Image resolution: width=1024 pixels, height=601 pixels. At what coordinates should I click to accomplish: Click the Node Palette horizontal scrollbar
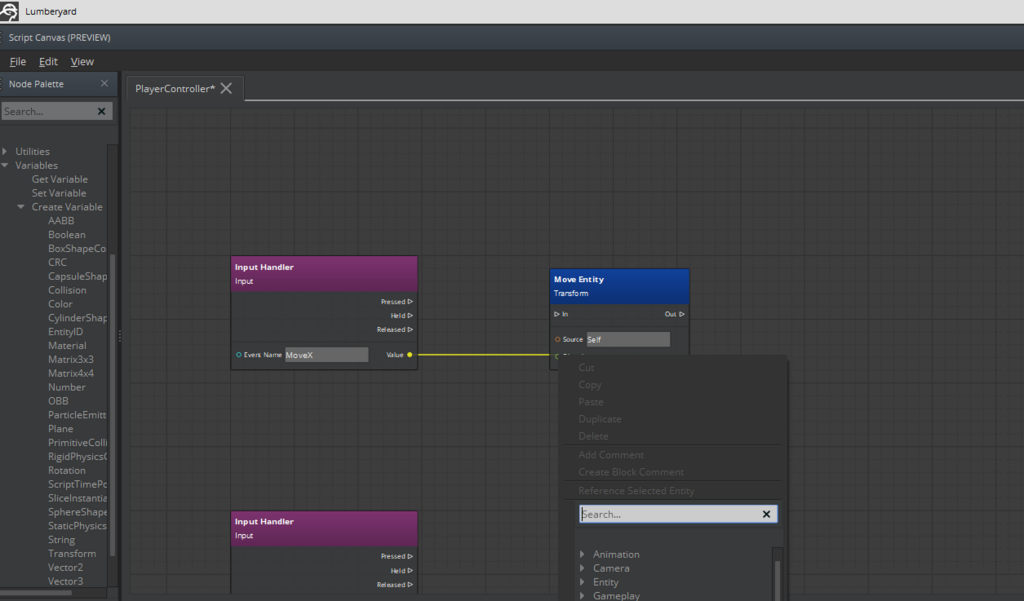coord(36,593)
